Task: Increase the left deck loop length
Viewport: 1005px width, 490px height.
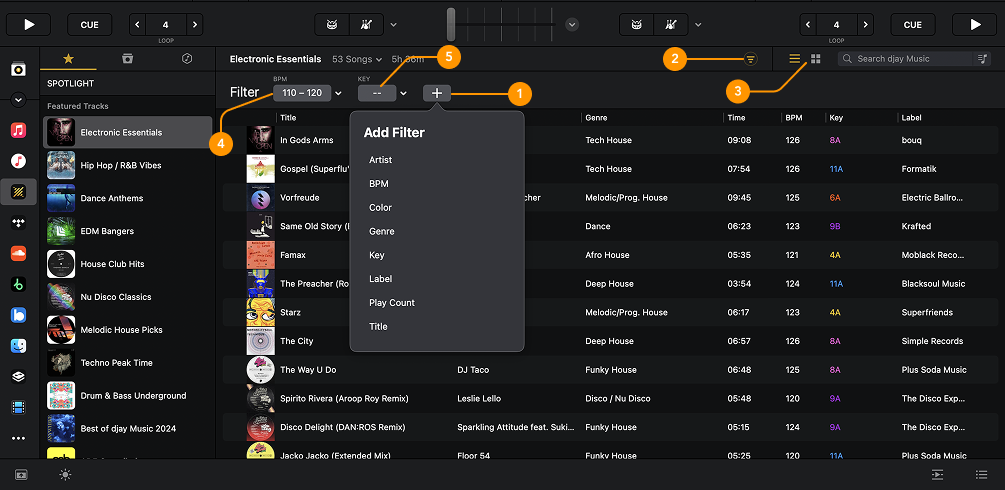Action: tap(195, 25)
